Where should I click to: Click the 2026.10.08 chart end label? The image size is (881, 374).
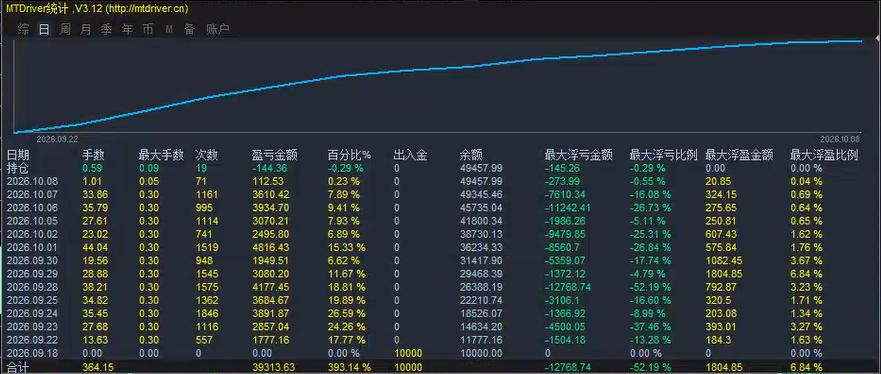[841, 139]
